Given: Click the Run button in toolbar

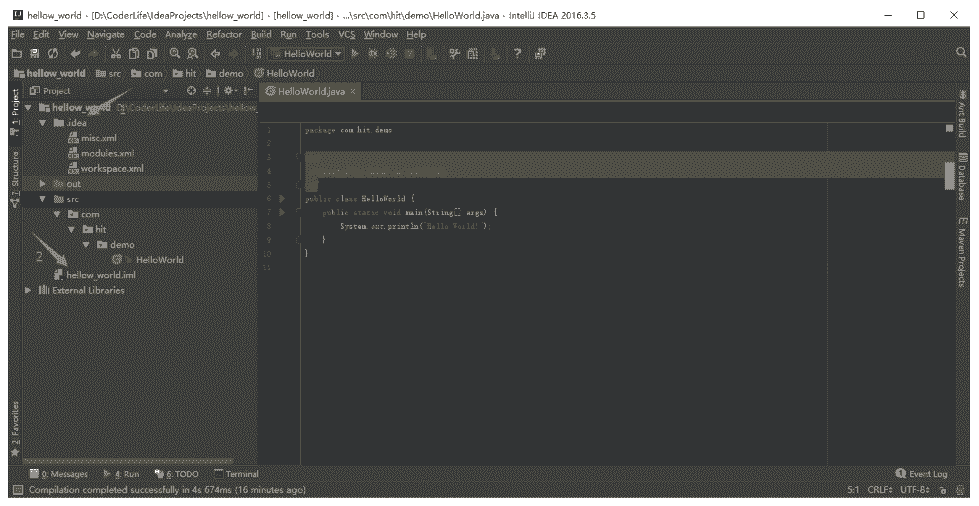Looking at the screenshot, I should (x=355, y=53).
